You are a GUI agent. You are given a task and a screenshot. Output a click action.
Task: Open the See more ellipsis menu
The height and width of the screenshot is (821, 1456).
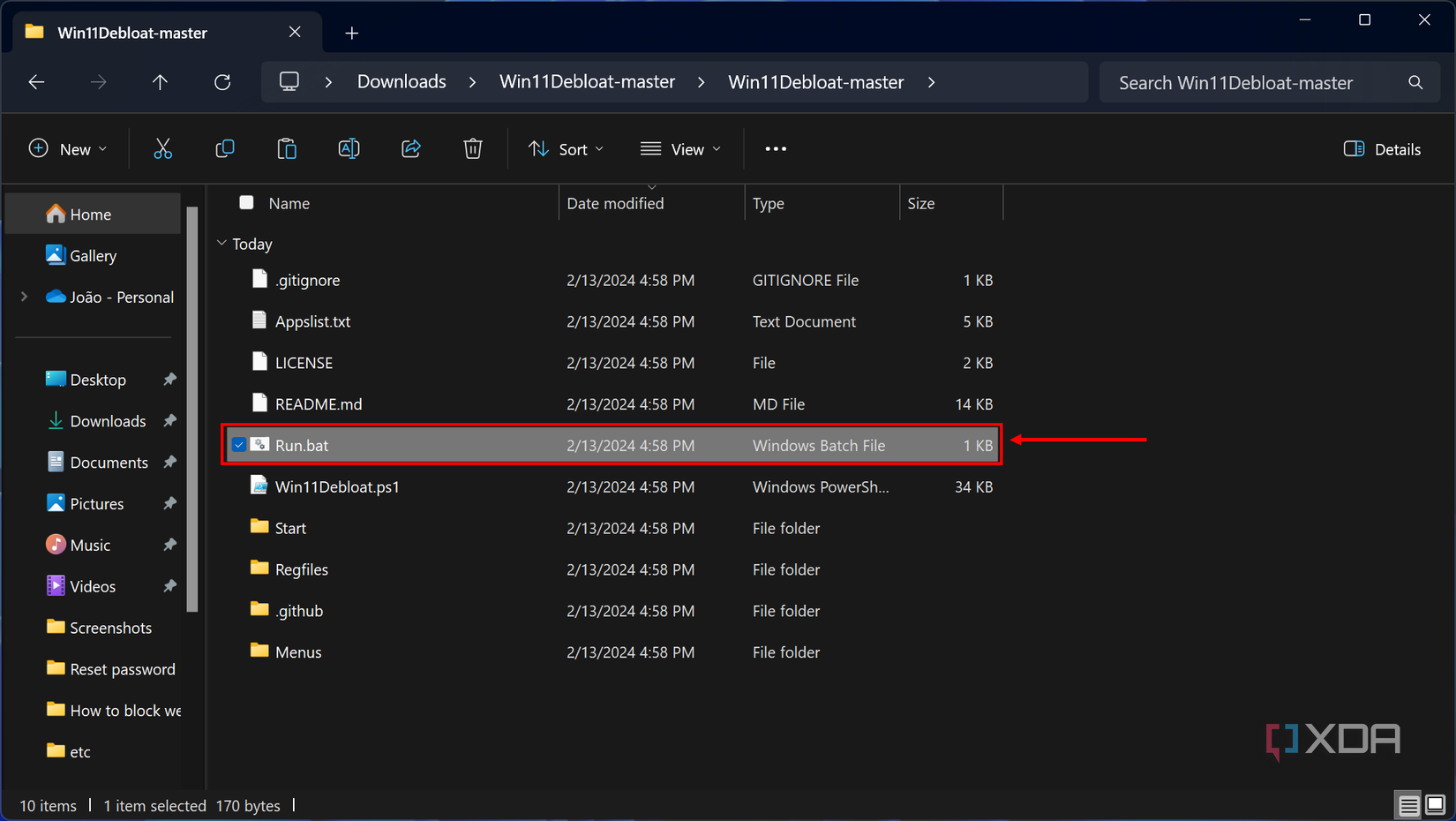point(776,149)
